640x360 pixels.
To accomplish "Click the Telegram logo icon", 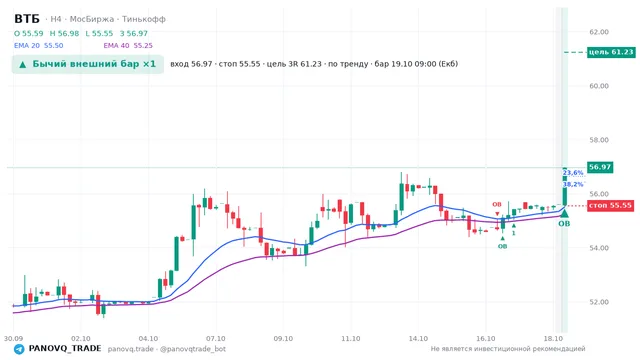I will coord(19,349).
